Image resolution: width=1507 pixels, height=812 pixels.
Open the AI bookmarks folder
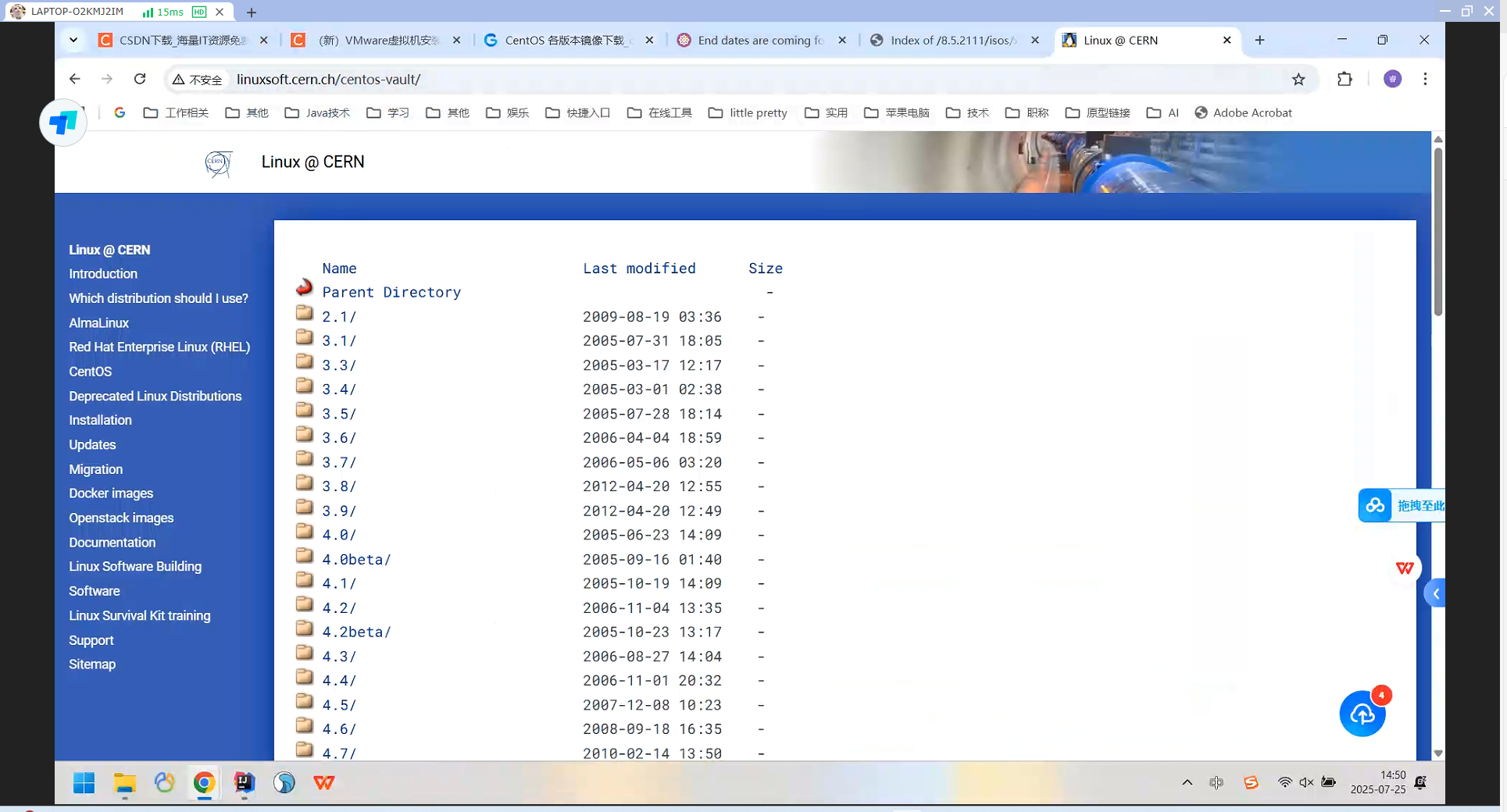tap(1162, 112)
